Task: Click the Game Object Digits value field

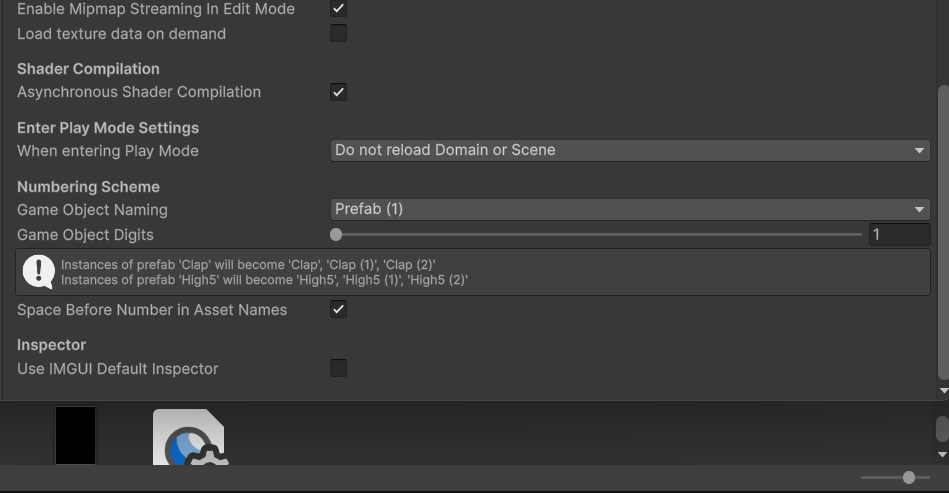Action: click(899, 235)
